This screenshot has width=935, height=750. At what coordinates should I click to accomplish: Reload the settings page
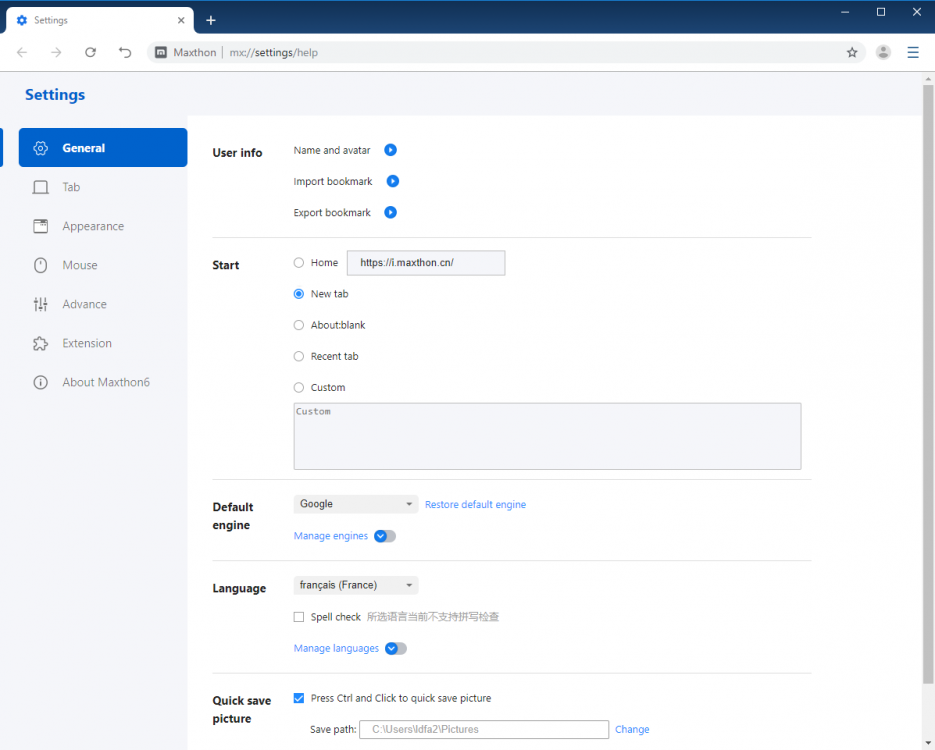90,52
